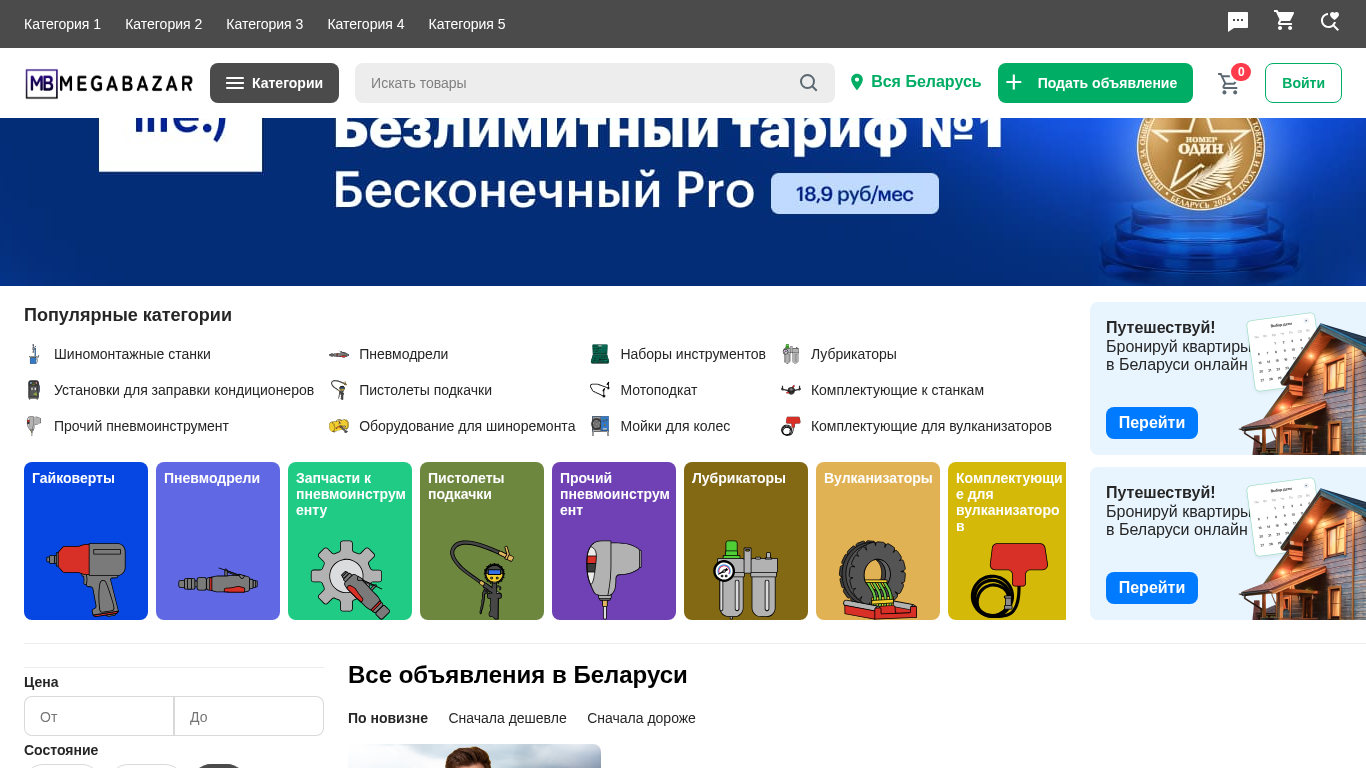The height and width of the screenshot is (768, 1366).
Task: Open the Категории dropdown menu
Action: tap(274, 83)
